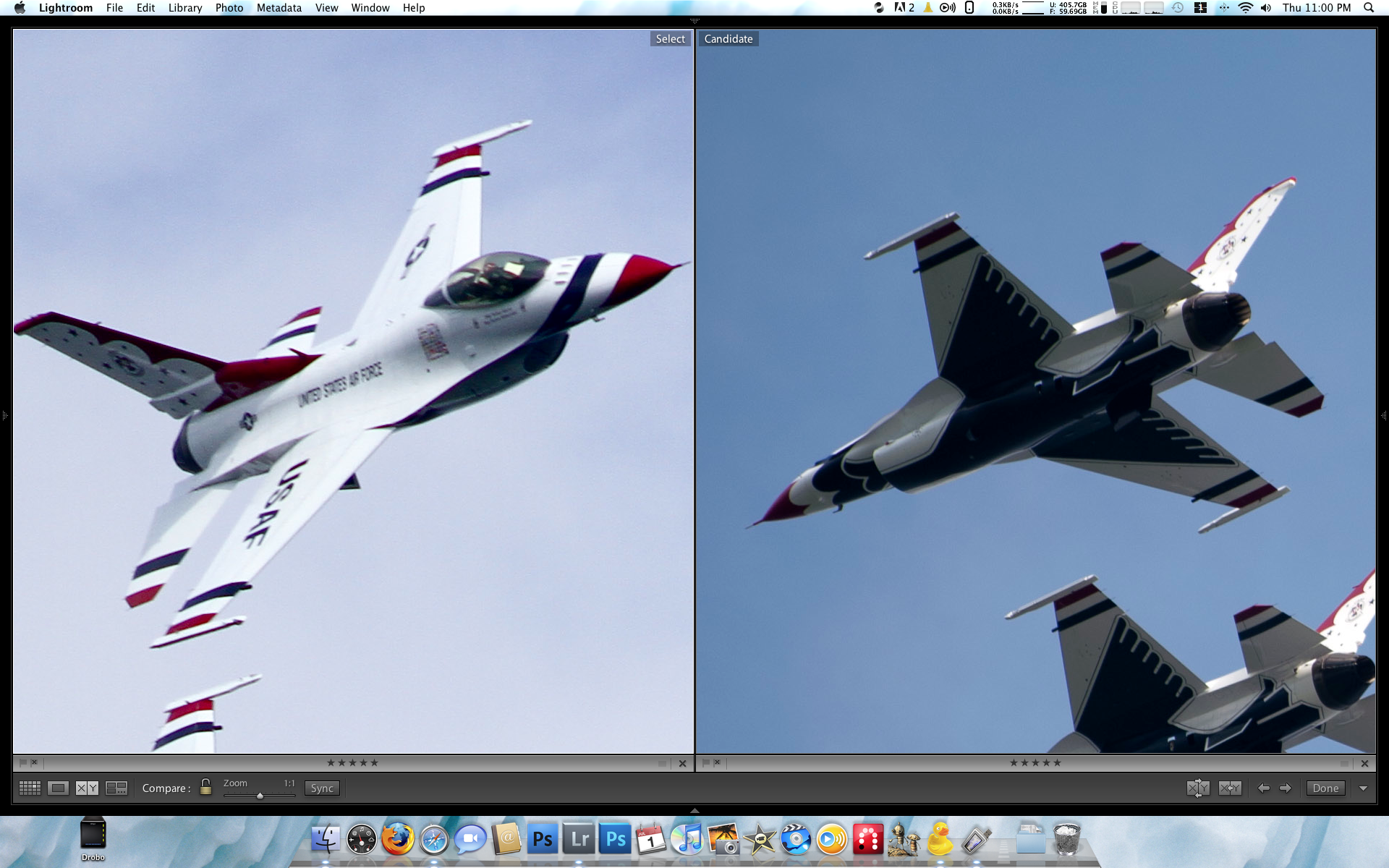Select next photo with right arrow
1389x868 pixels.
click(x=1286, y=788)
